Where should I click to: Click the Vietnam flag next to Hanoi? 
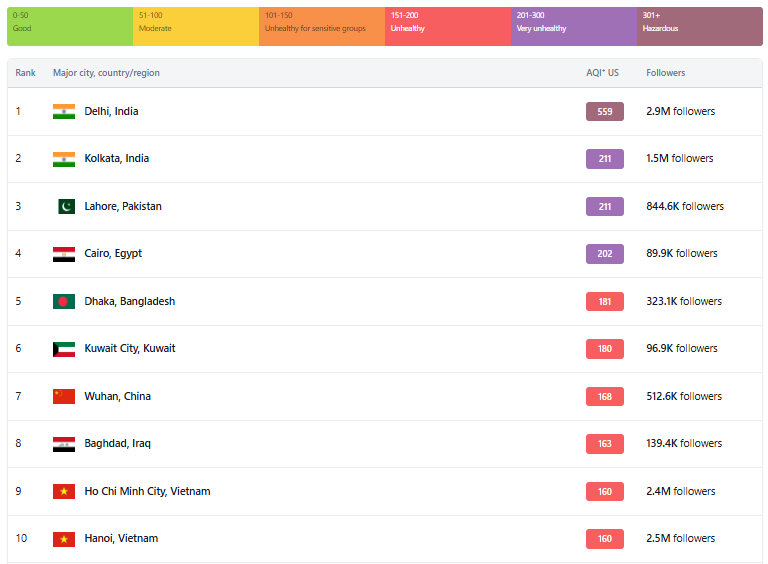click(64, 539)
